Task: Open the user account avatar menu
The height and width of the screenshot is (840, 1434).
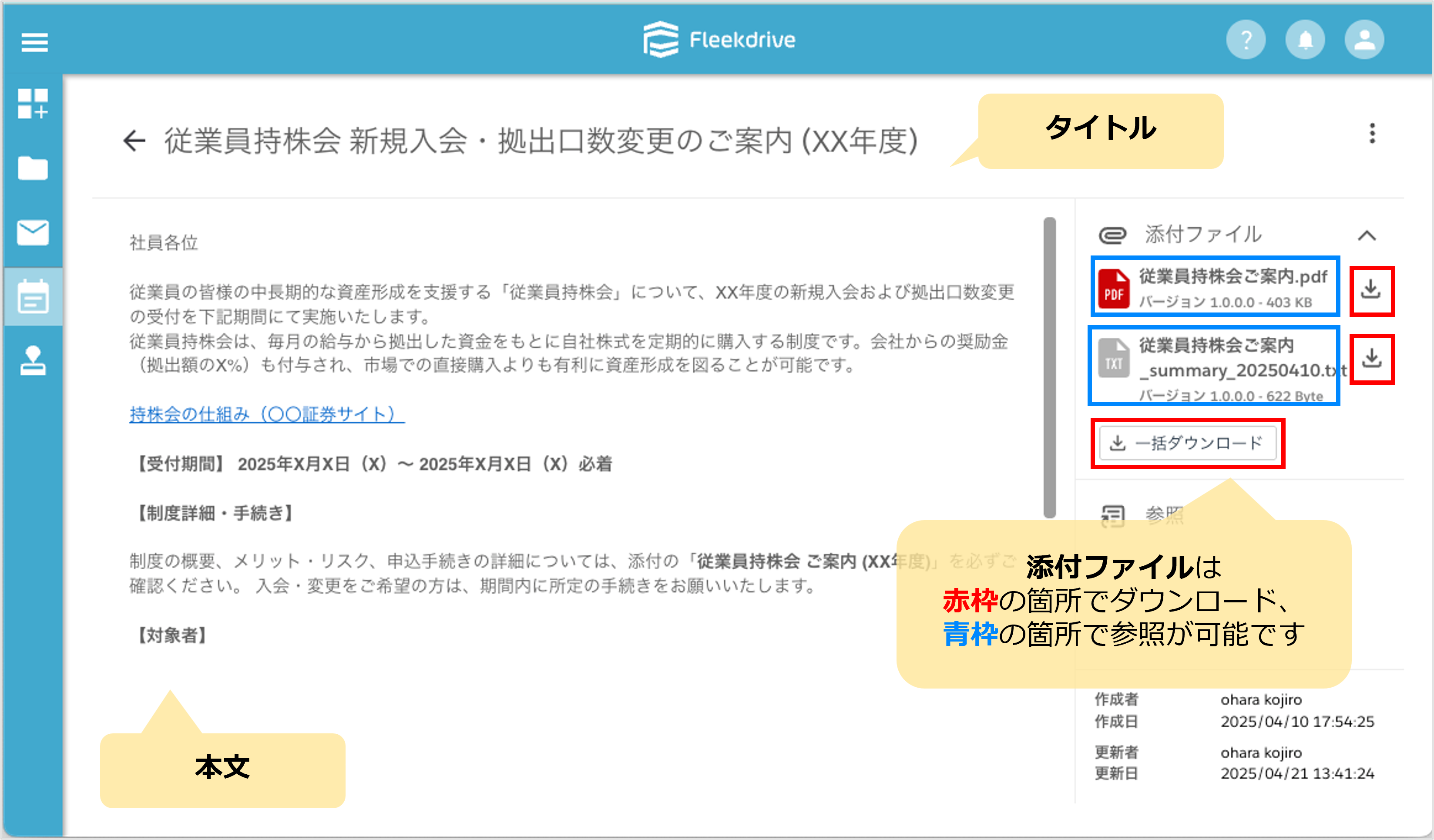Action: point(1364,40)
